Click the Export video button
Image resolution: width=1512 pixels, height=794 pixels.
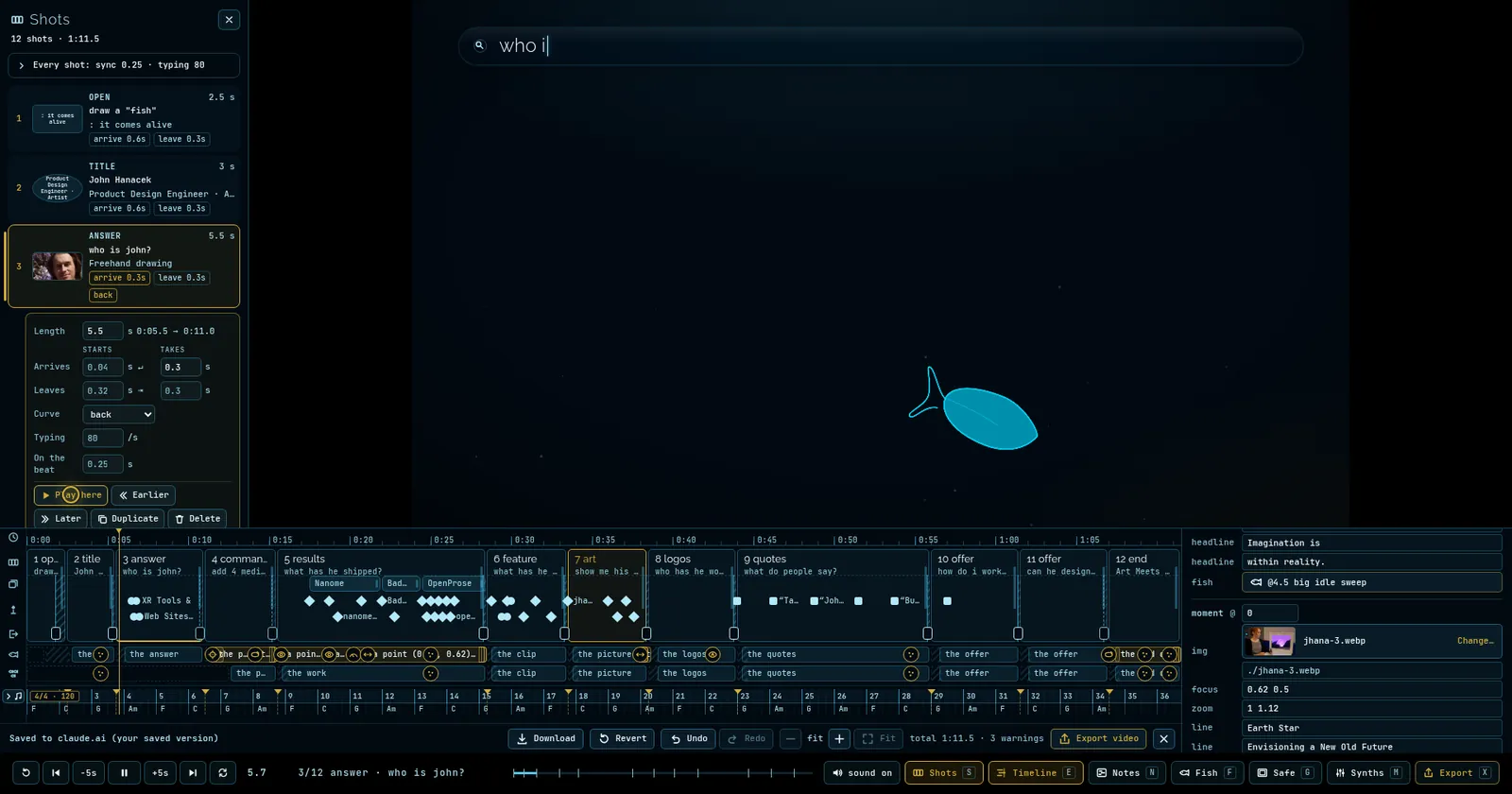click(x=1099, y=738)
